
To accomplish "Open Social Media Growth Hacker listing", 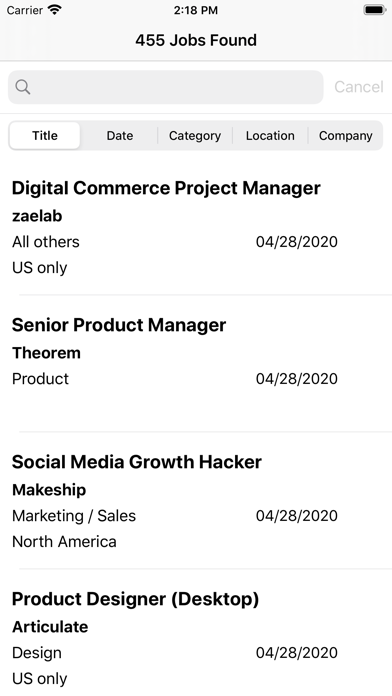I will click(196, 500).
